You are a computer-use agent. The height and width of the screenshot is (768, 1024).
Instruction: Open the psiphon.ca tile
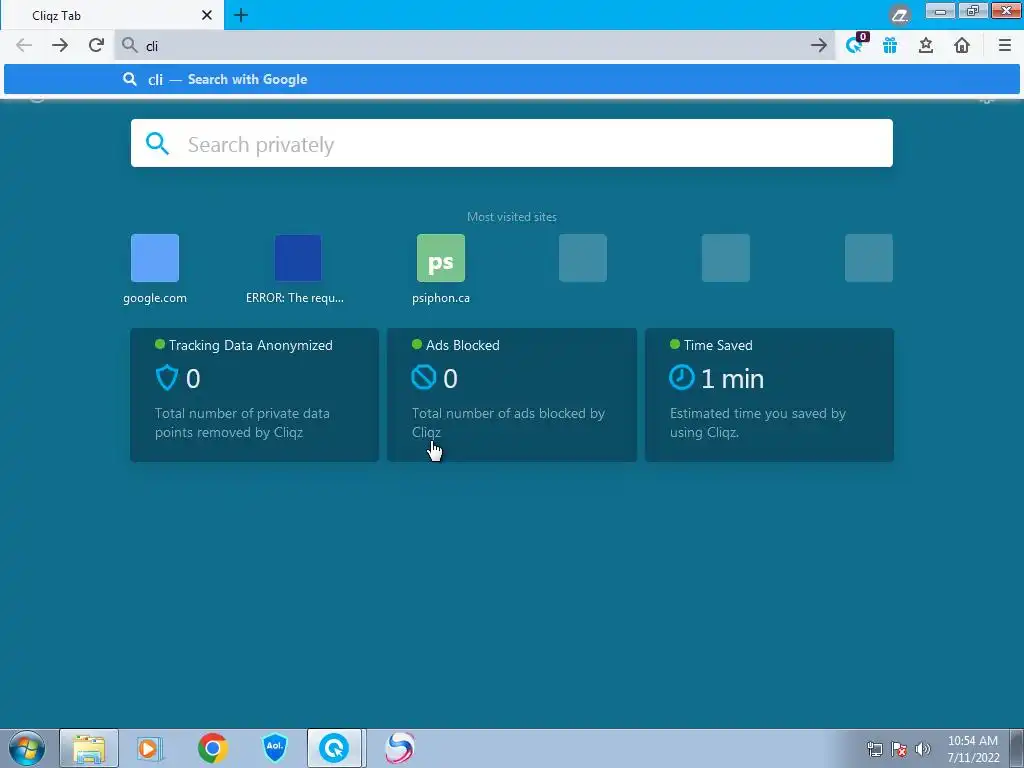pyautogui.click(x=441, y=258)
